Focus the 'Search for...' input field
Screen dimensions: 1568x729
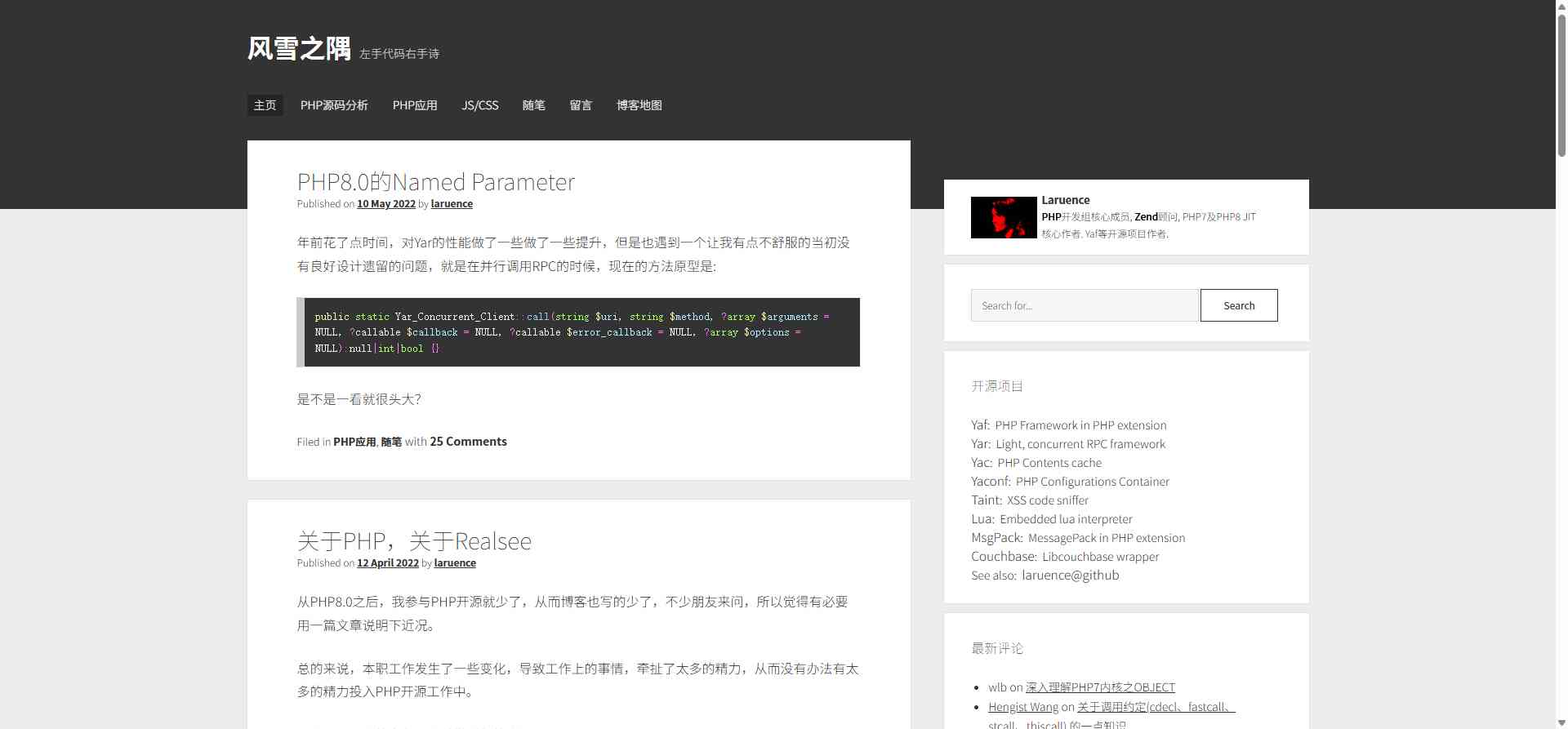(x=1085, y=305)
